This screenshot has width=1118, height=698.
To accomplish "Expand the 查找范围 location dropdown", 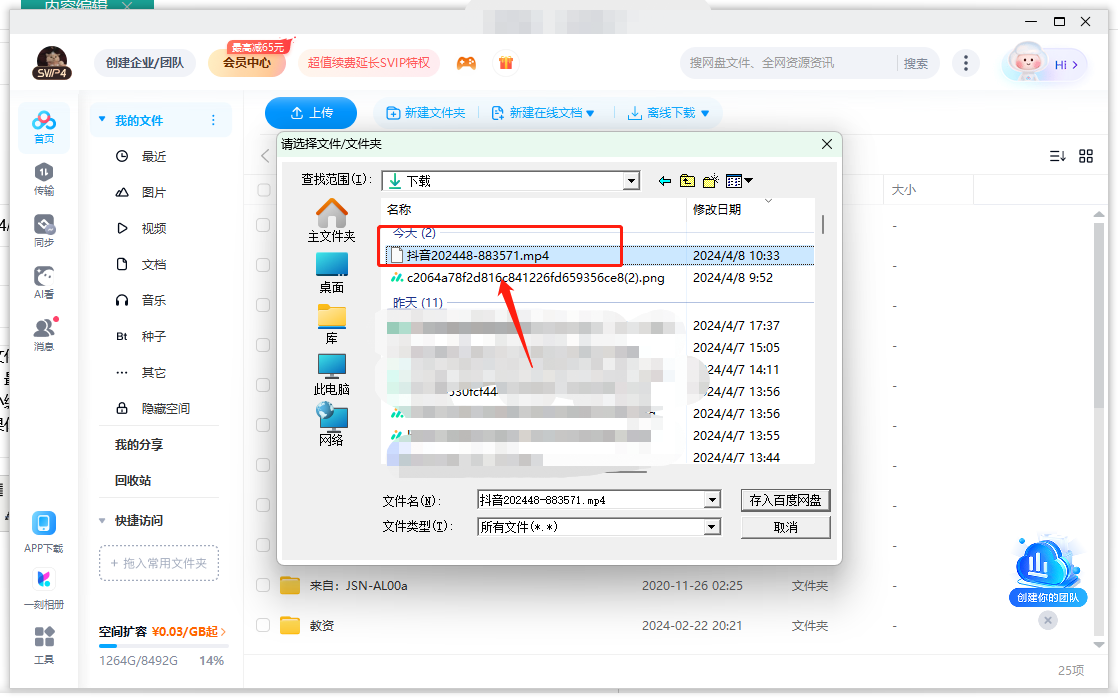I will [631, 181].
